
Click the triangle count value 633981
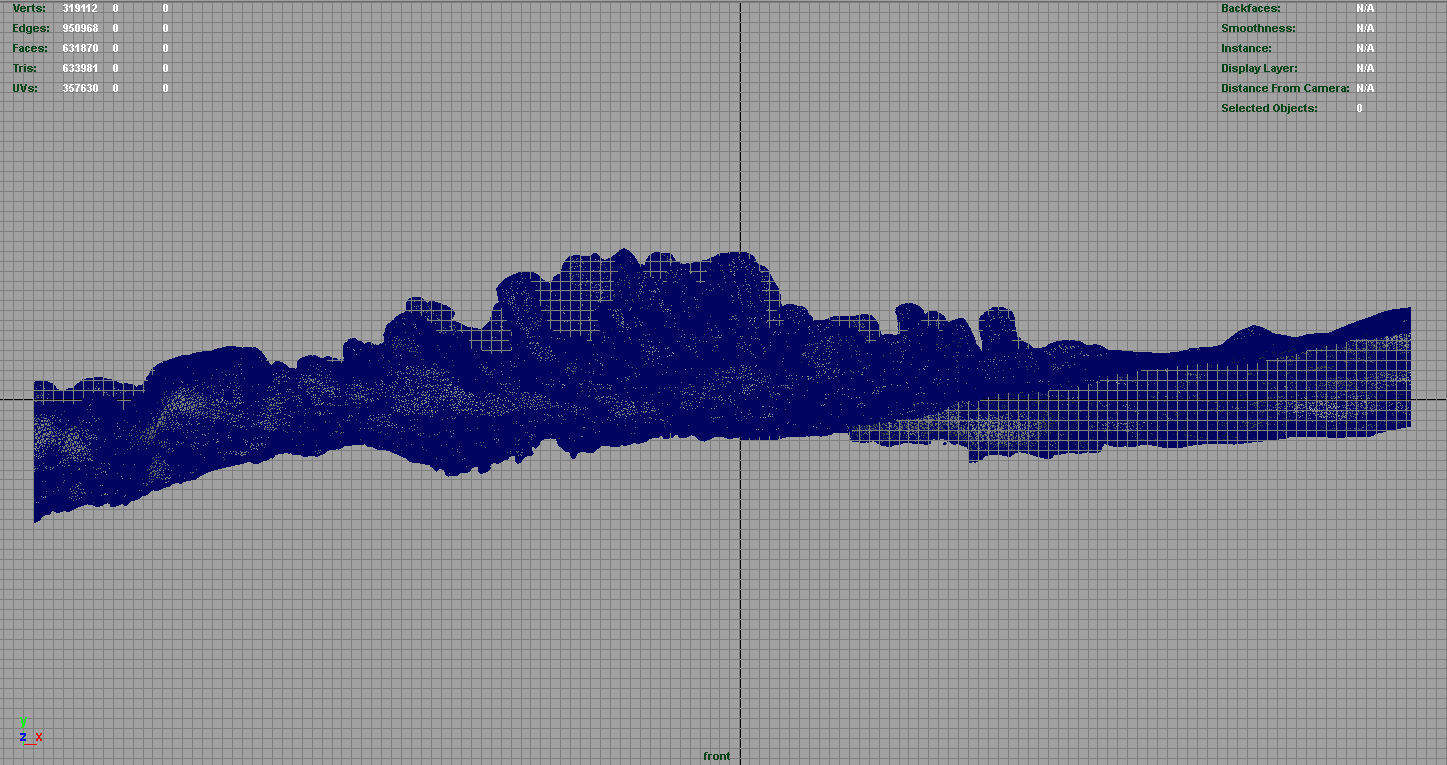80,68
